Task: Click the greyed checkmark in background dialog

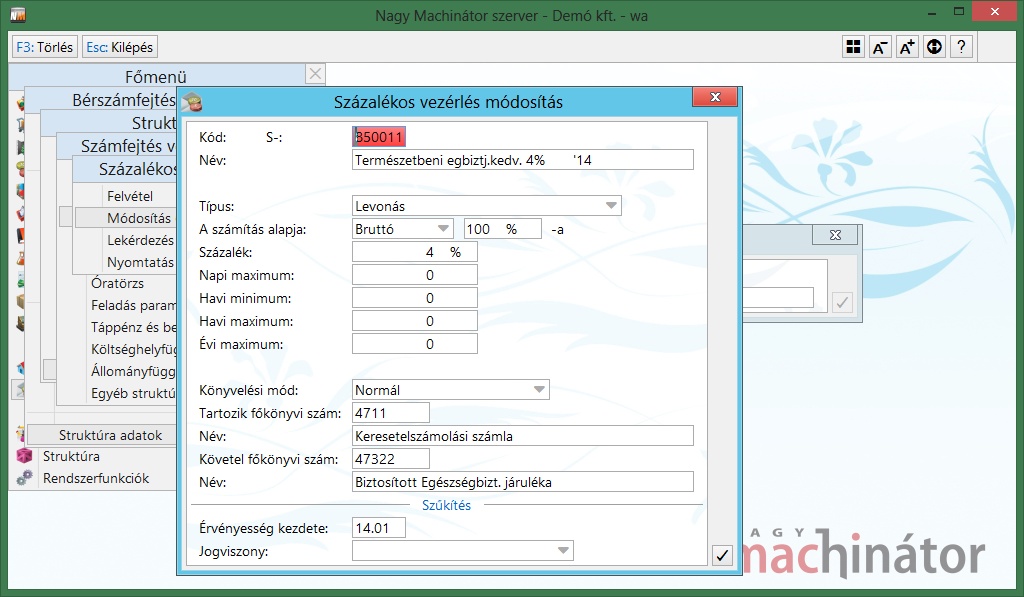Action: [842, 302]
